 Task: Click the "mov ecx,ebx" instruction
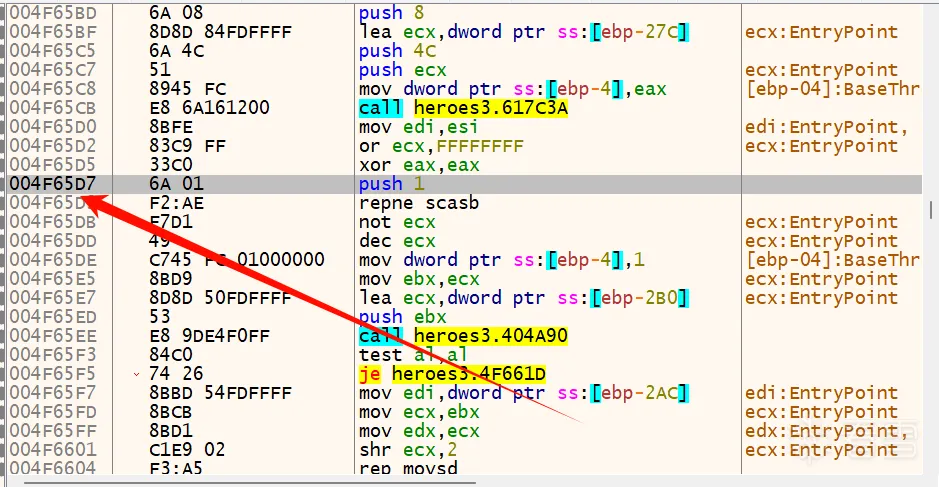point(419,412)
